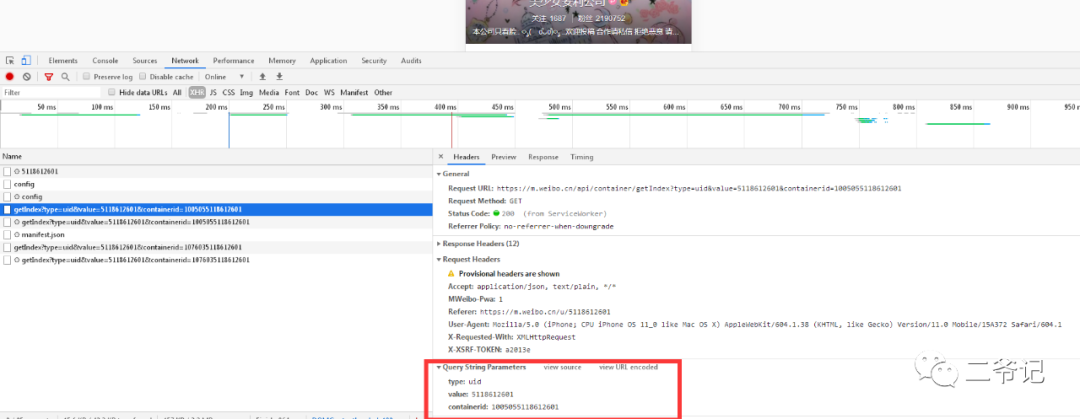
Task: Select the Network tab
Action: point(185,61)
